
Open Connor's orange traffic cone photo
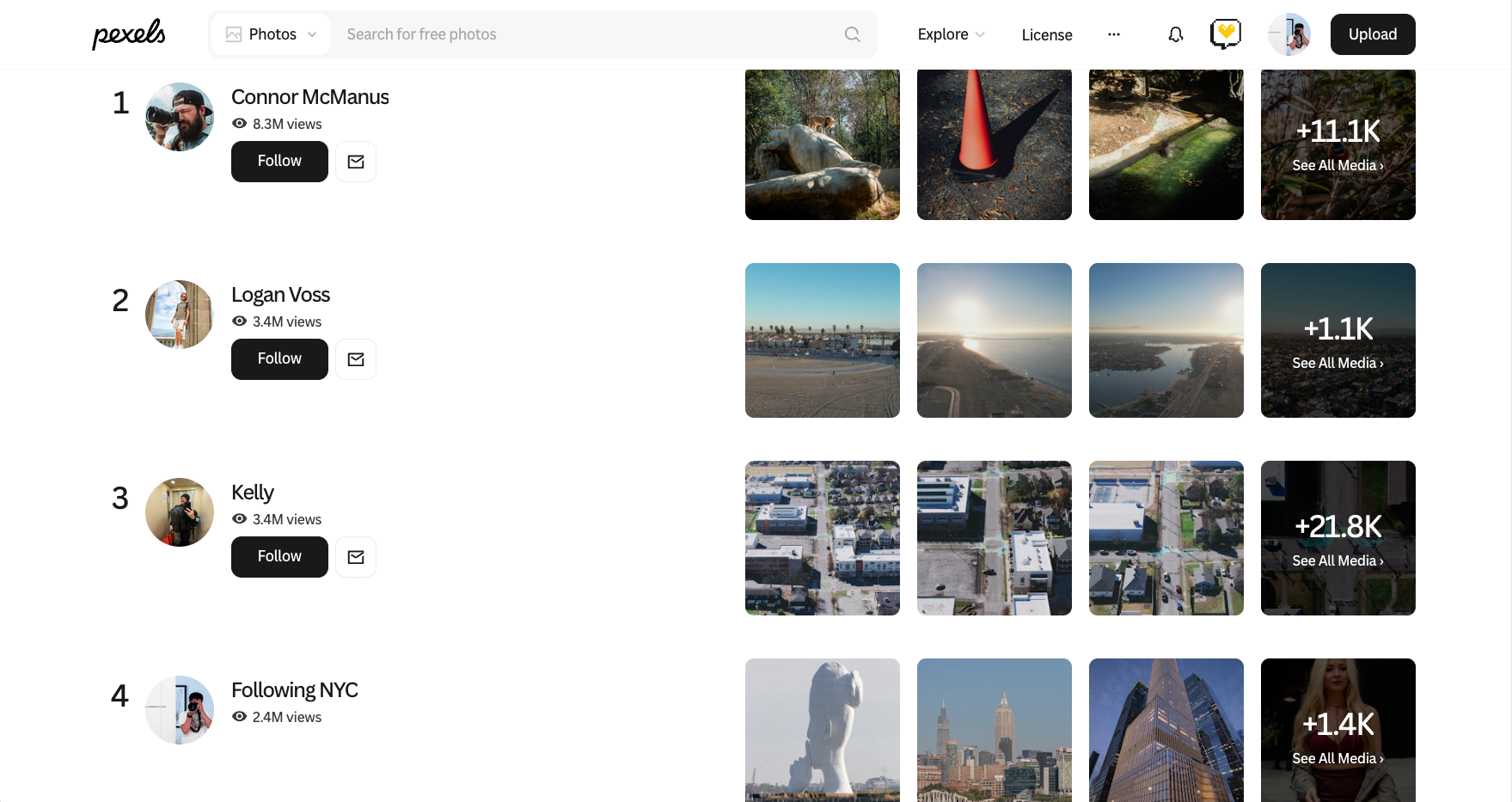pyautogui.click(x=995, y=144)
